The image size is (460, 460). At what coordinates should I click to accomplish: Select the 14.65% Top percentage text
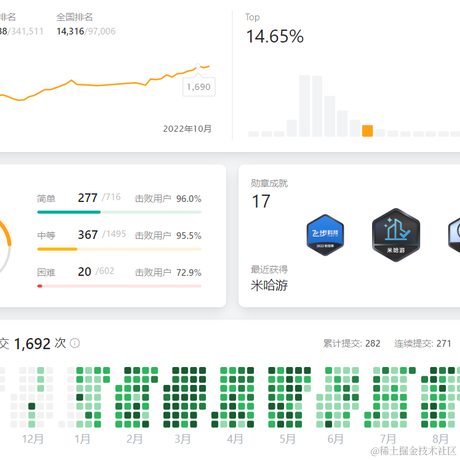click(x=275, y=36)
